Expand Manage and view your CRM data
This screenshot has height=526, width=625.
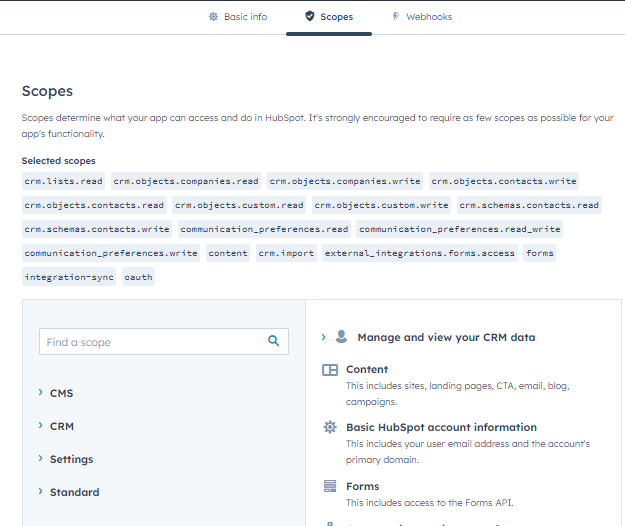(x=323, y=337)
